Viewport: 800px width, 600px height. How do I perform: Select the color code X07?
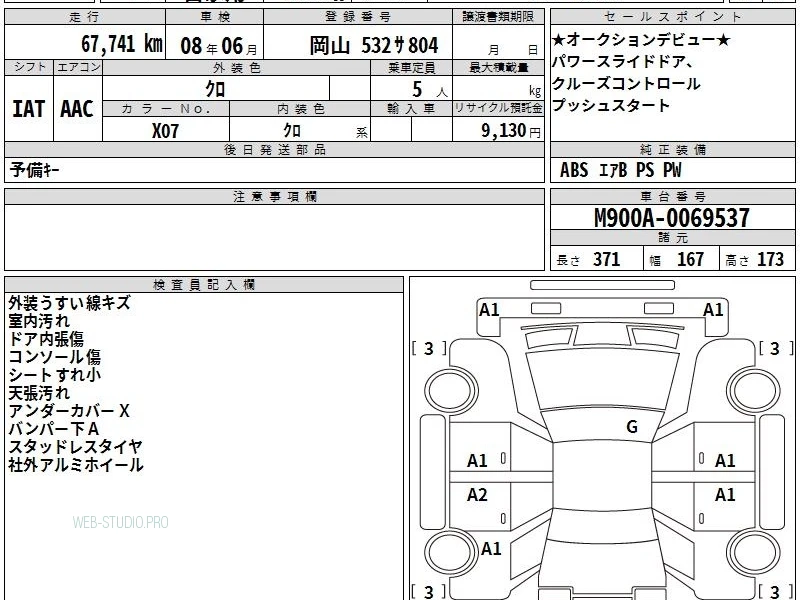coord(165,131)
